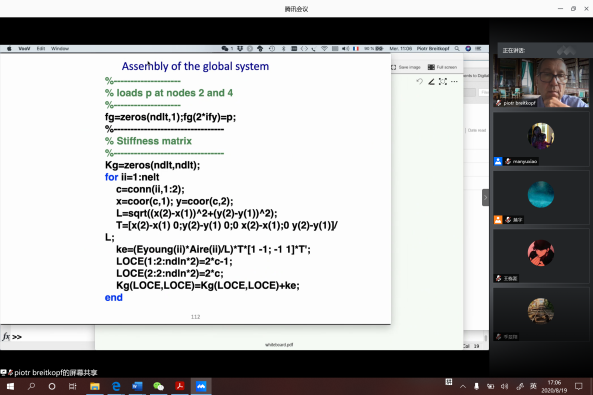Open WeChat from the taskbar
The height and width of the screenshot is (395, 593).
[158, 386]
